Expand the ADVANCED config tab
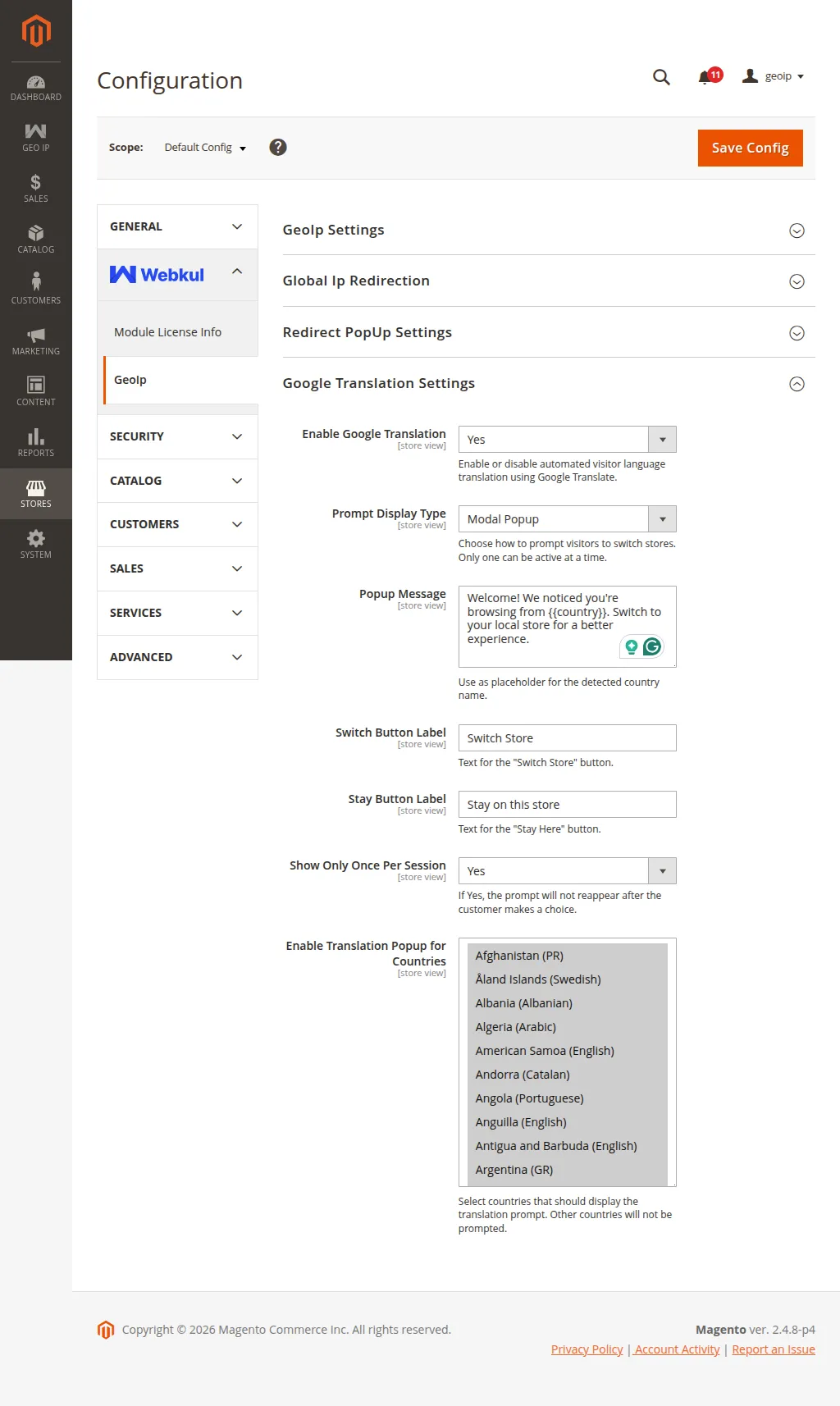 [177, 657]
